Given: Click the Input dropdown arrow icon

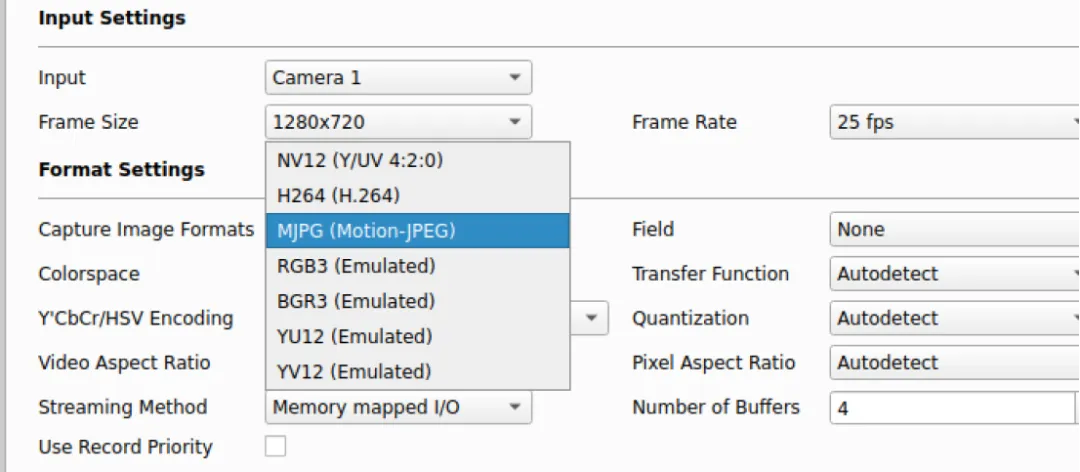Looking at the screenshot, I should click(514, 77).
